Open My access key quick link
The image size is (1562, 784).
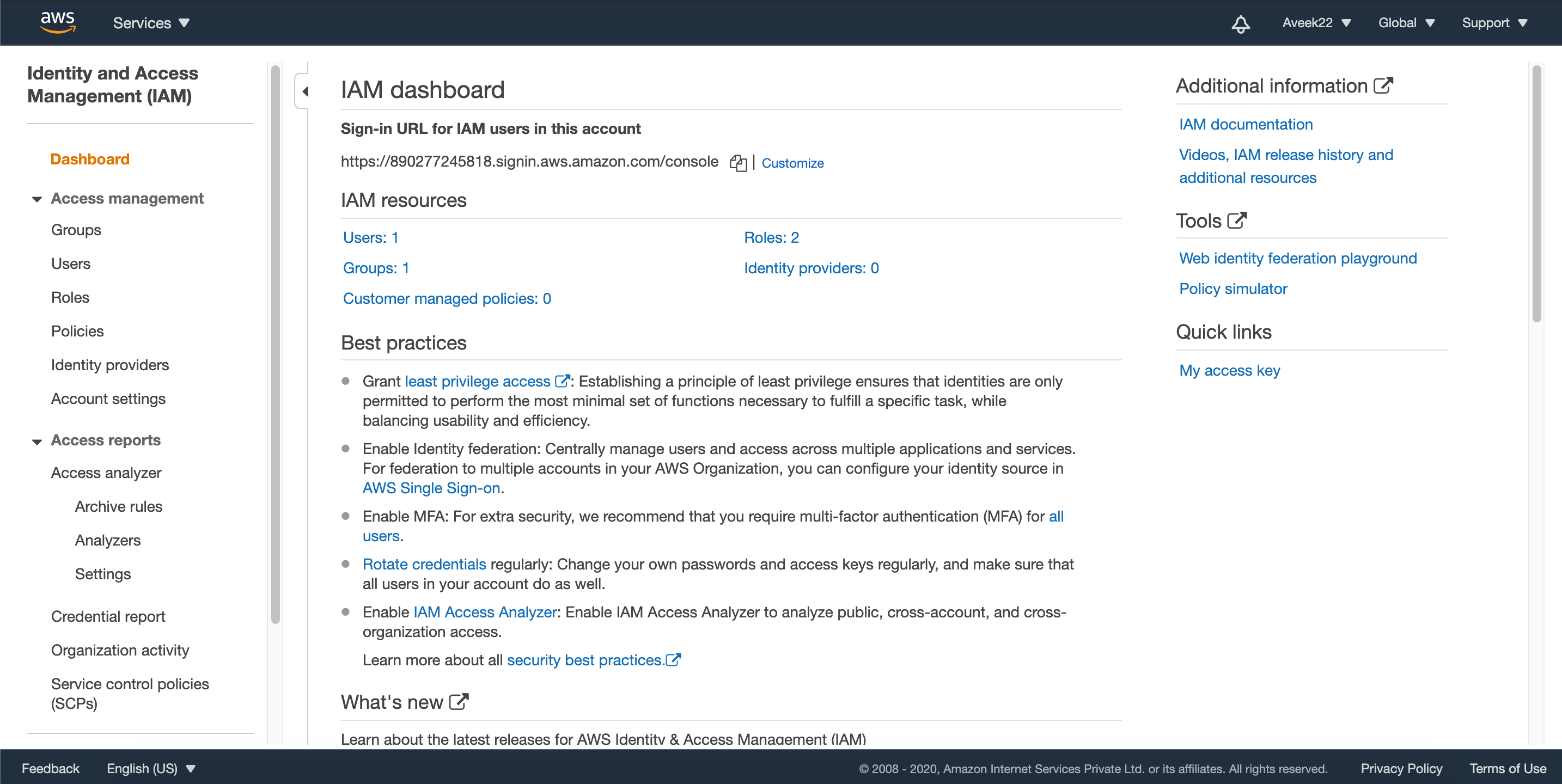click(1229, 370)
